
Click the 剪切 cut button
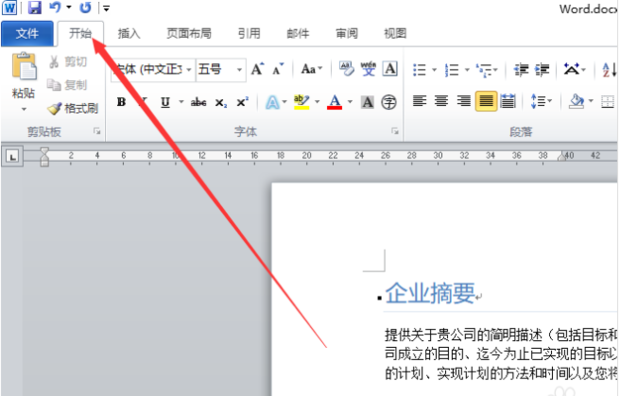pyautogui.click(x=68, y=62)
